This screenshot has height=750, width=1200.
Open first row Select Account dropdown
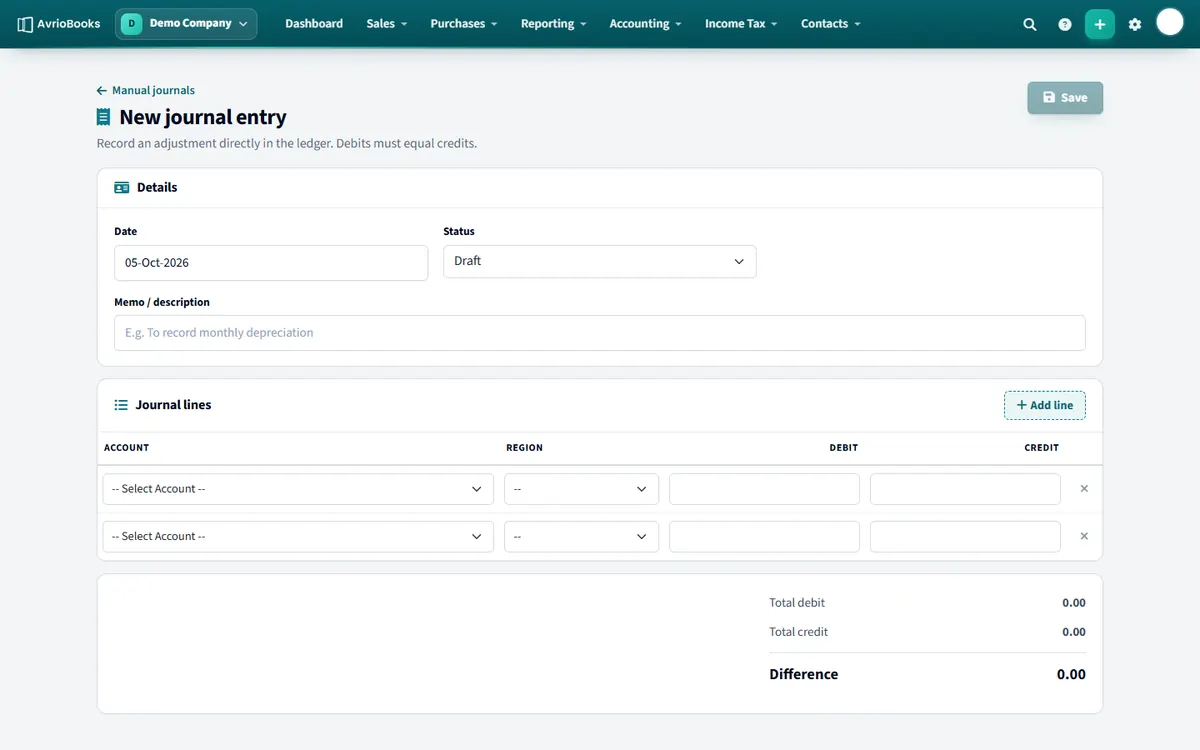(298, 489)
